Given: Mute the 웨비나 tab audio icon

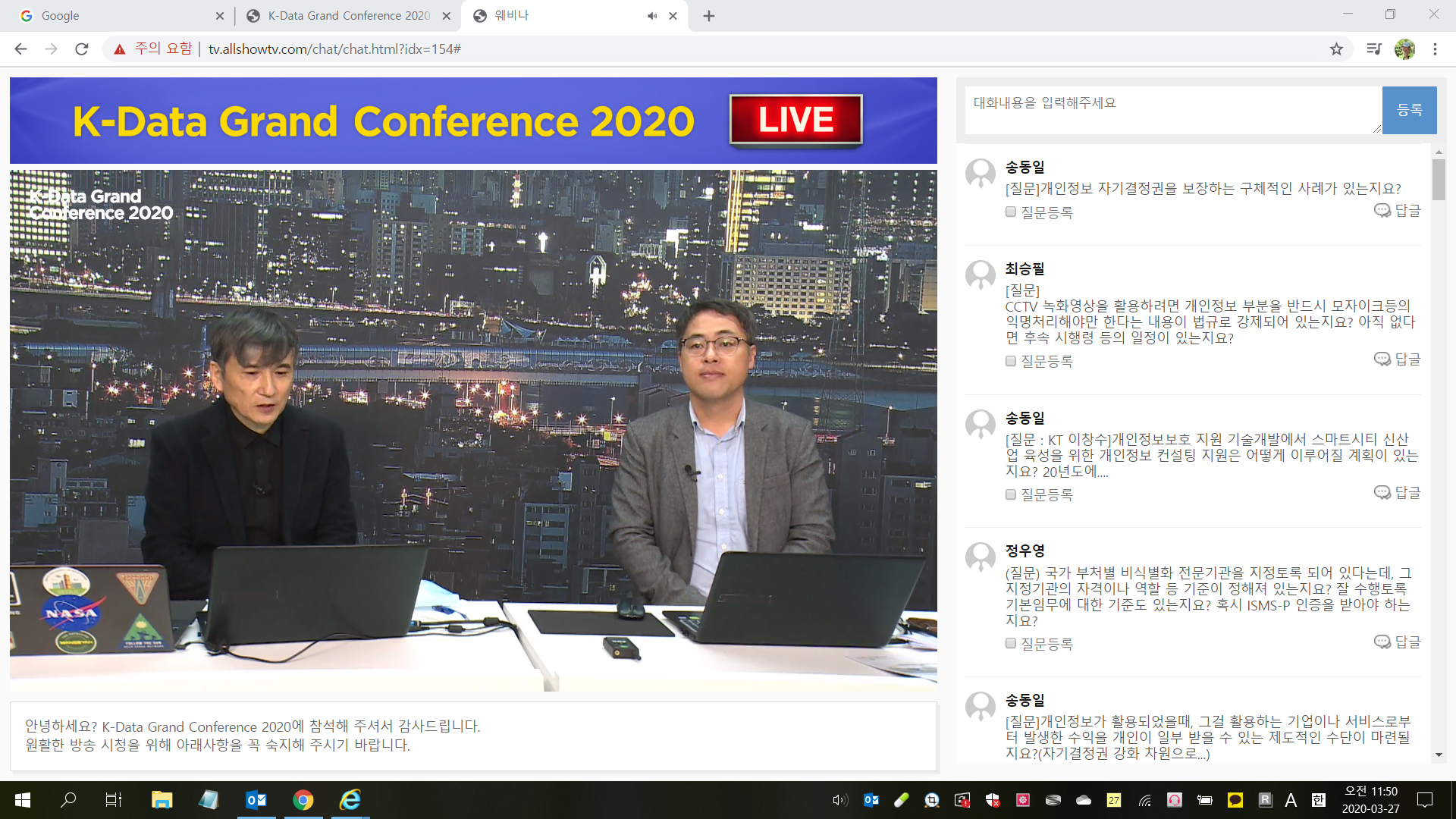Looking at the screenshot, I should tap(652, 16).
